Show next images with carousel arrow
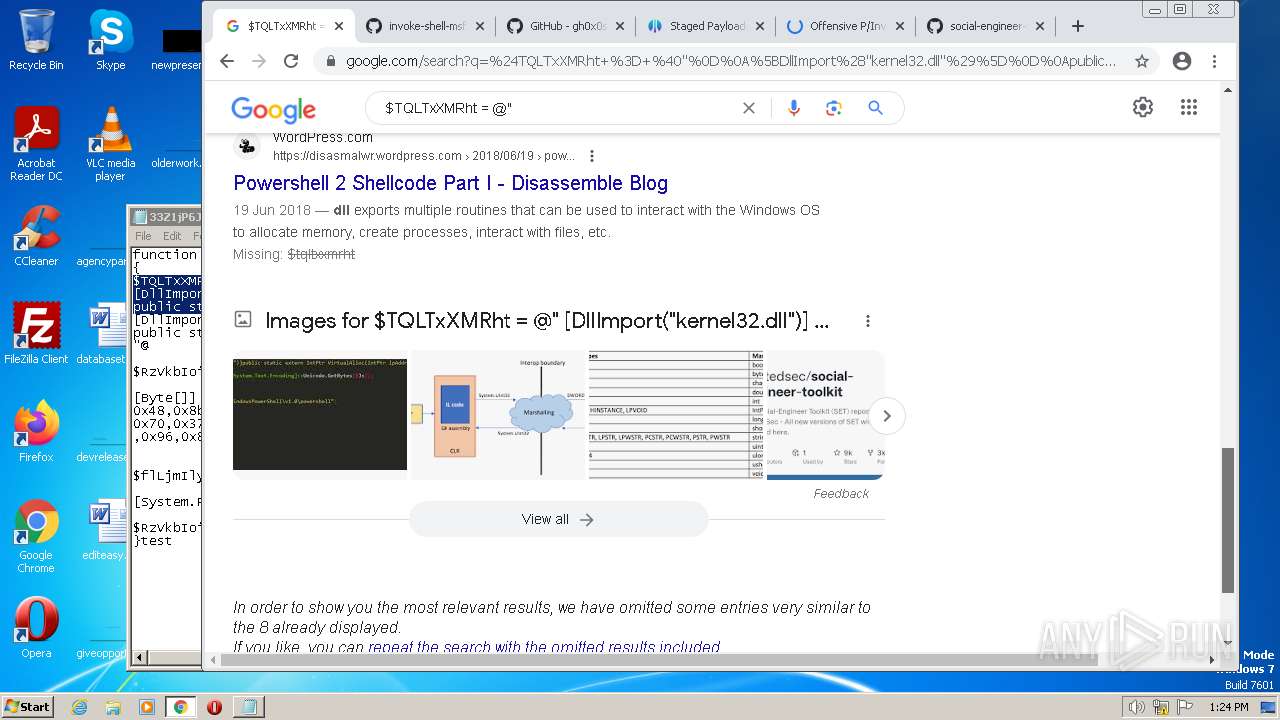The height and width of the screenshot is (720, 1280). pos(886,416)
